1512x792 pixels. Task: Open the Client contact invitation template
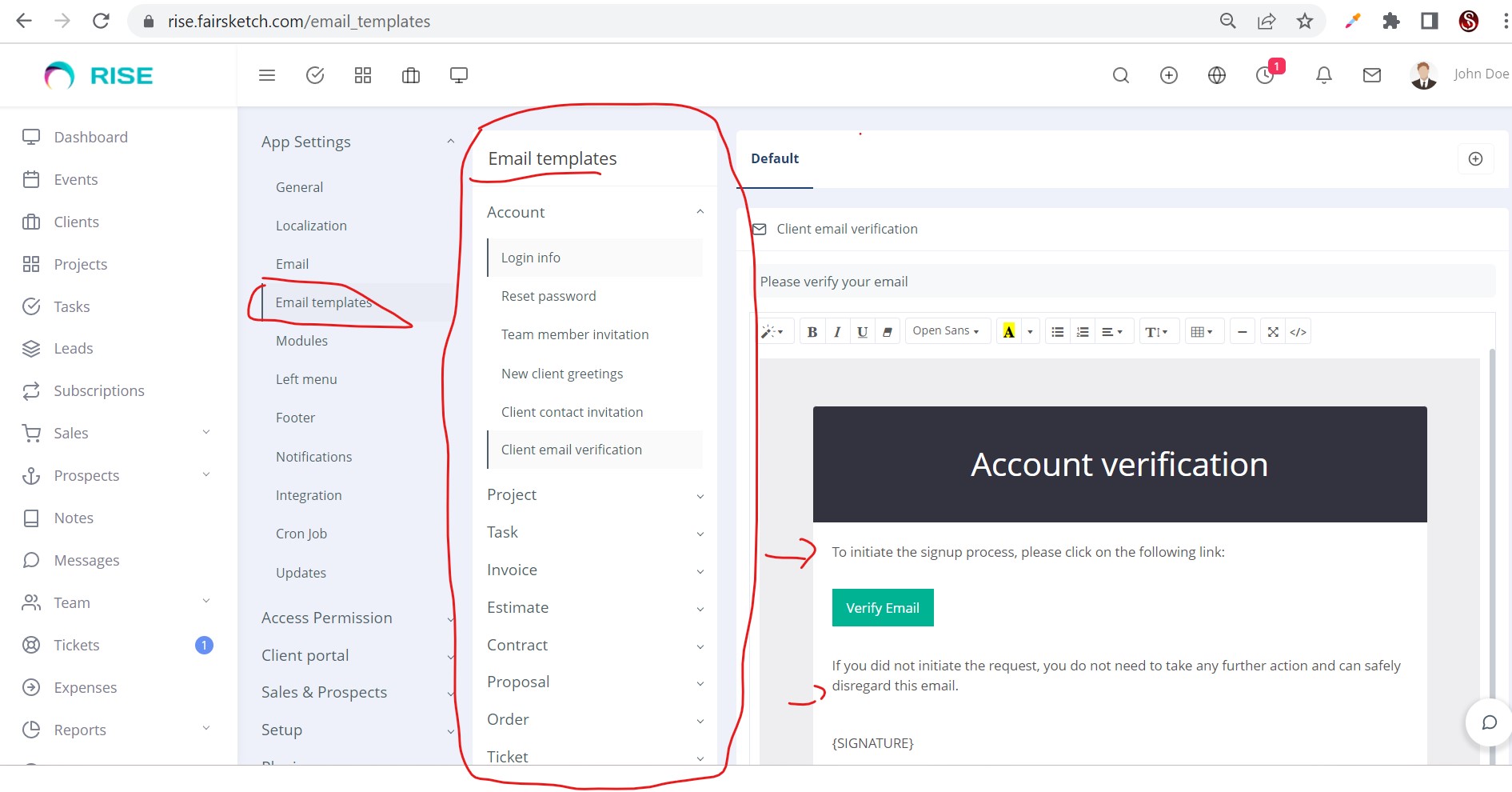(x=595, y=412)
